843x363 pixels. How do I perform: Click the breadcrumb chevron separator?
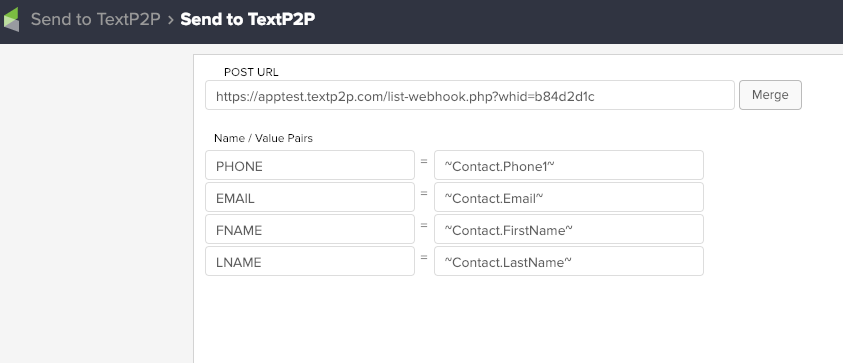pyautogui.click(x=170, y=20)
